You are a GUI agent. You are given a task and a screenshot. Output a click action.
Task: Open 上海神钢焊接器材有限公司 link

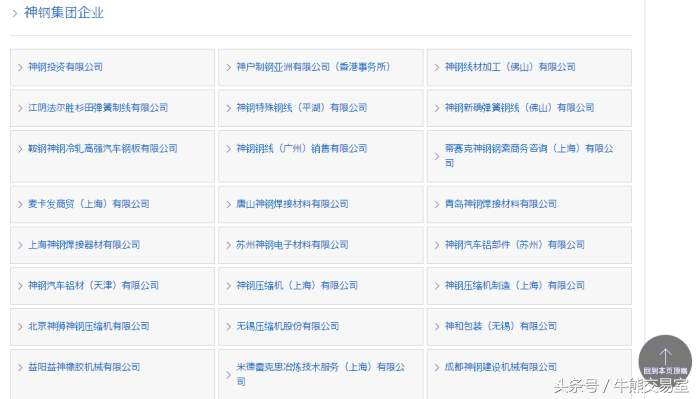point(84,245)
